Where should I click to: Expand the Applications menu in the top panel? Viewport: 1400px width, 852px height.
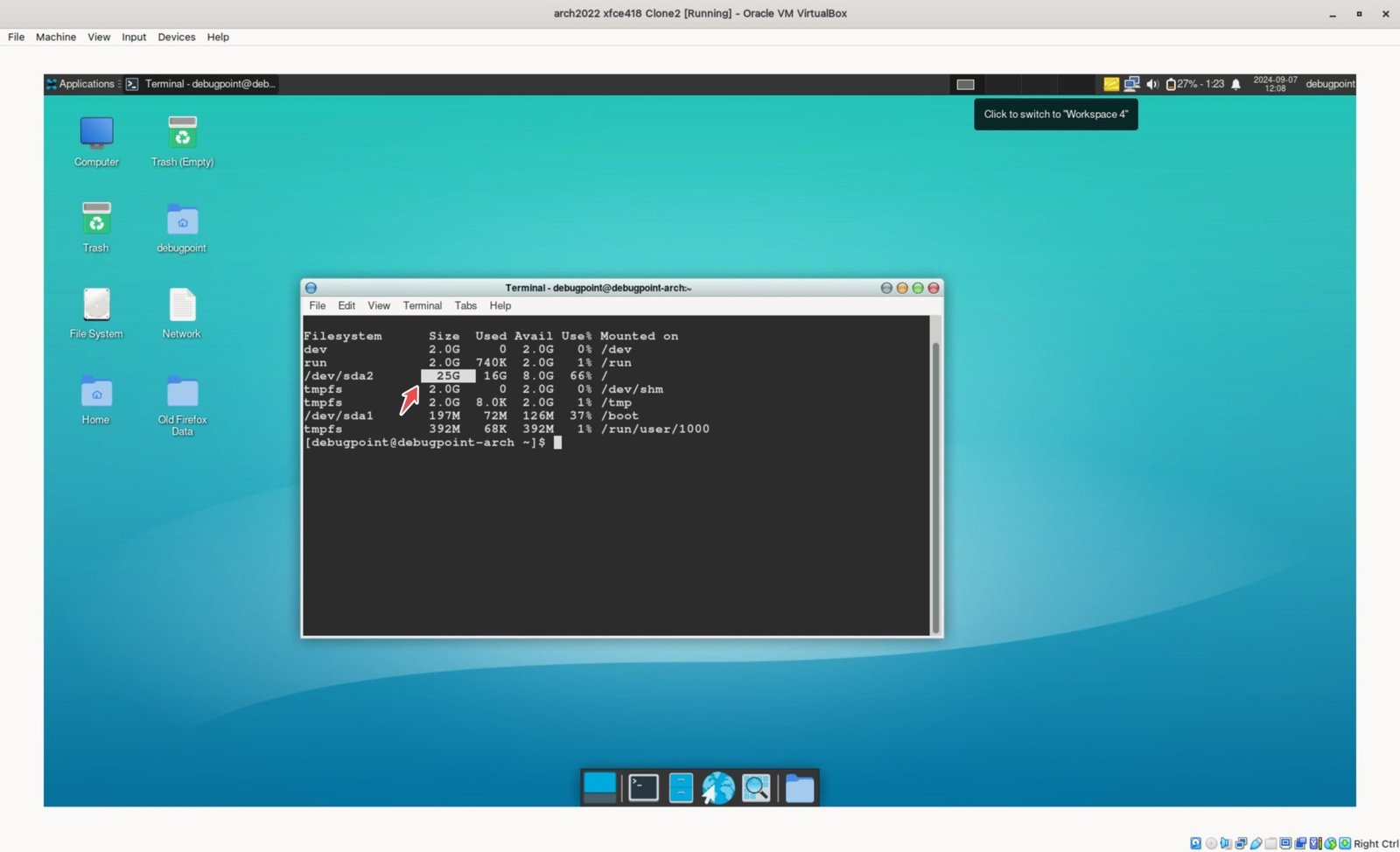pos(82,84)
